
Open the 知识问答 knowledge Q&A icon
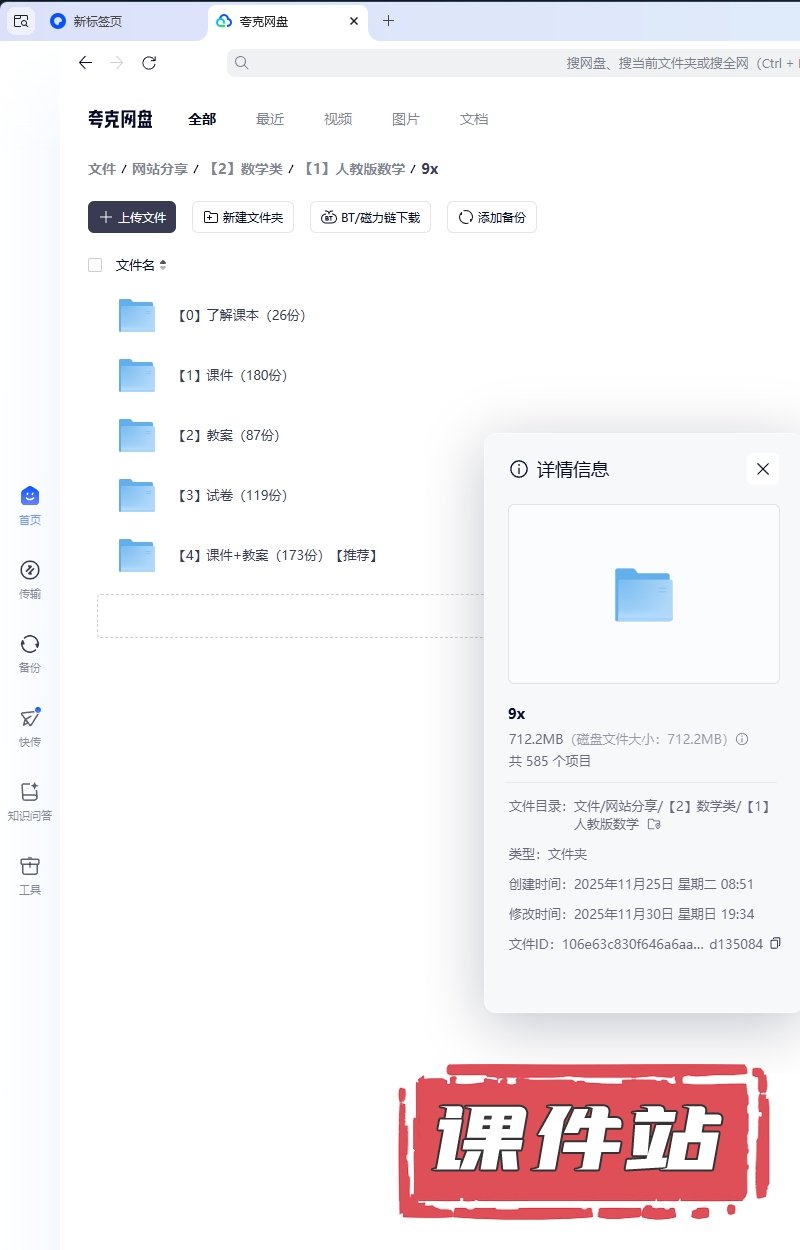[30, 791]
